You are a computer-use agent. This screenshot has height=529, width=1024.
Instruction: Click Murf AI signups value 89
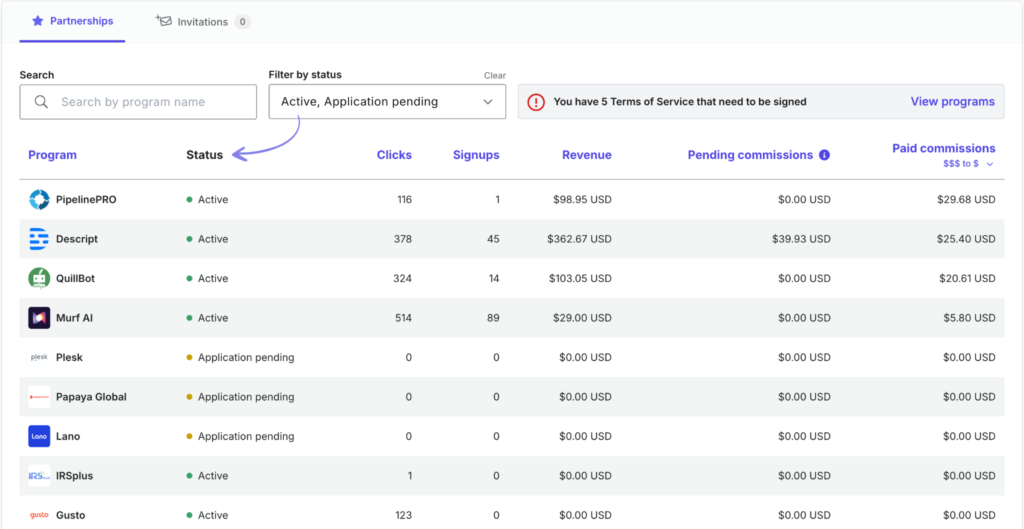coord(492,318)
